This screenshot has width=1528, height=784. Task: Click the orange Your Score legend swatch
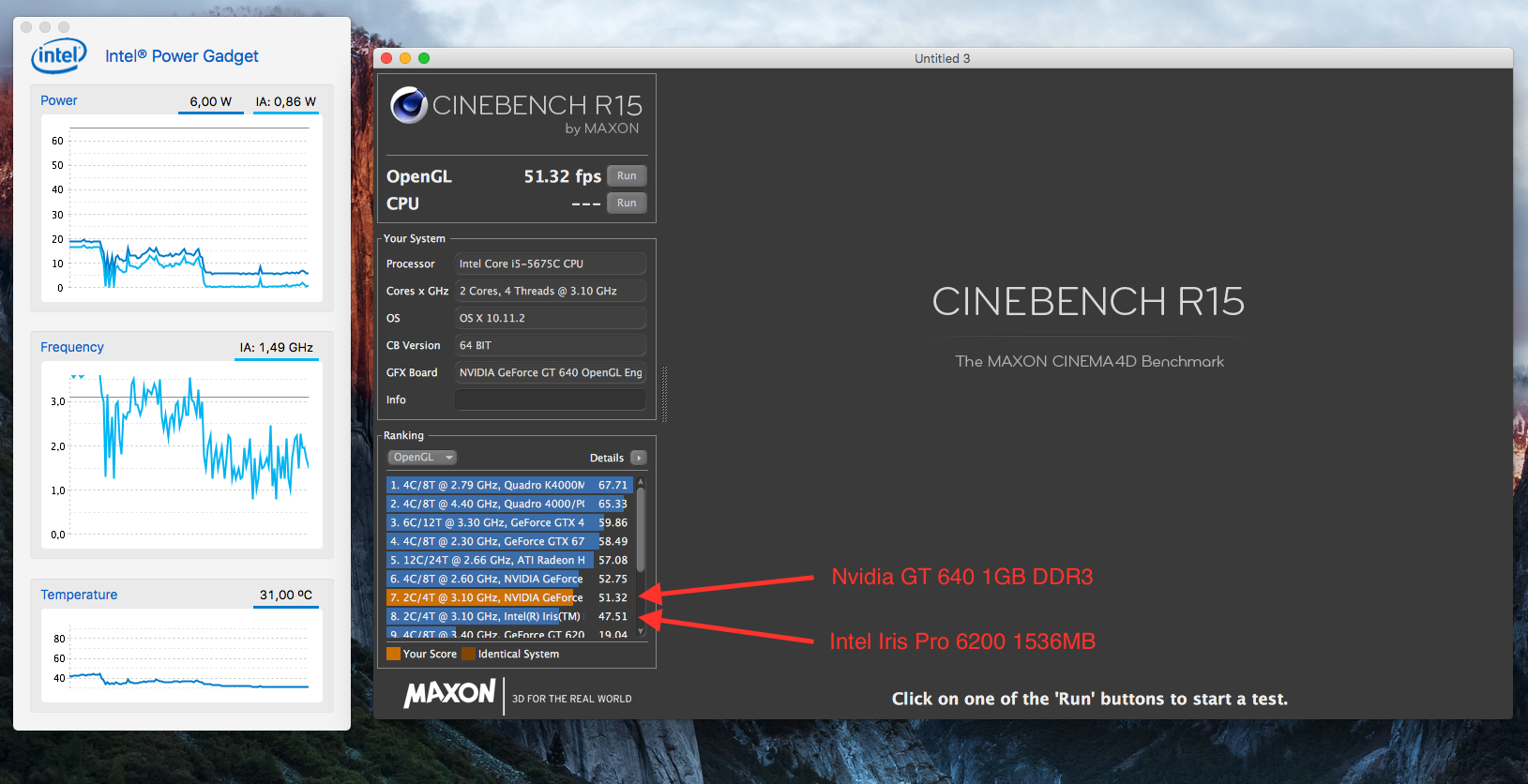393,654
